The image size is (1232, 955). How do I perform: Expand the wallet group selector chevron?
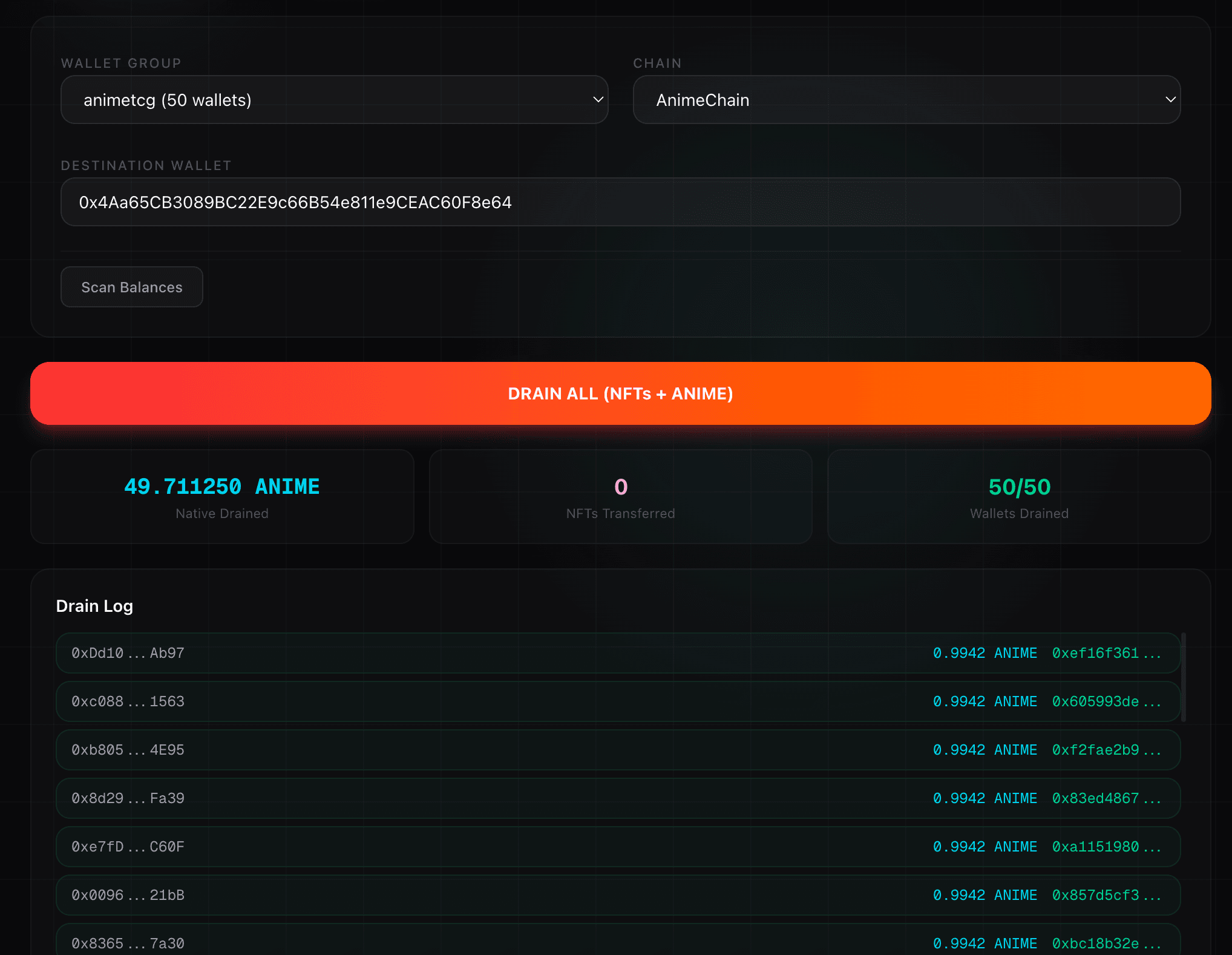click(x=597, y=99)
